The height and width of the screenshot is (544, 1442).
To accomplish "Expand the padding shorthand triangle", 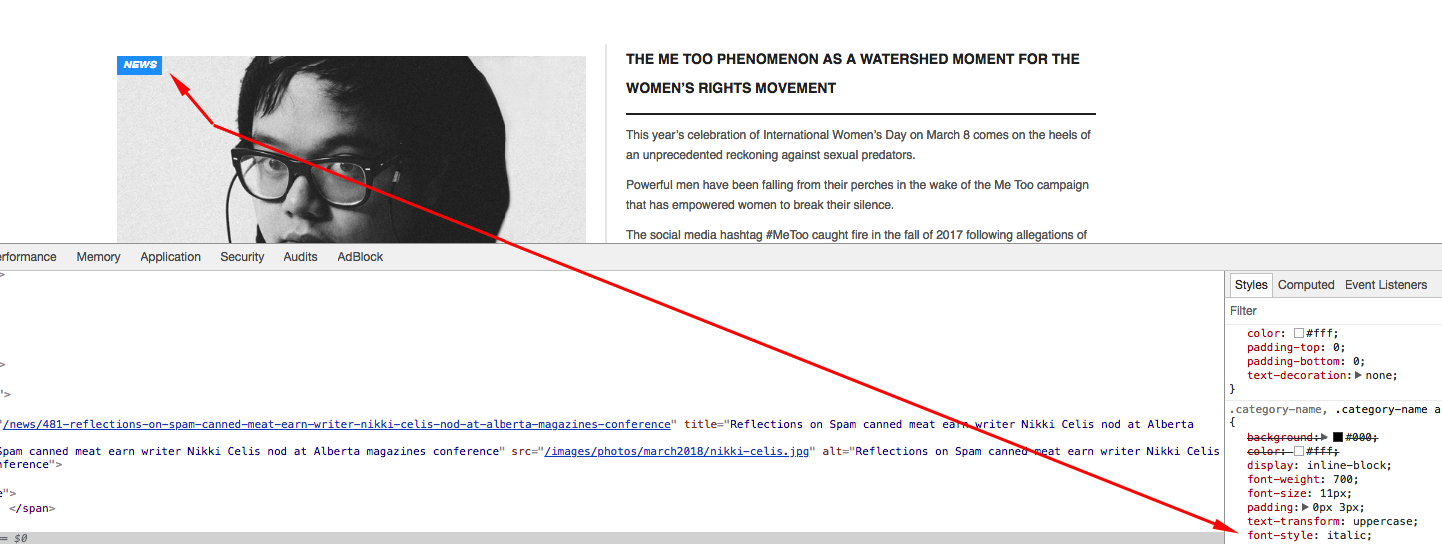I will tap(1306, 508).
